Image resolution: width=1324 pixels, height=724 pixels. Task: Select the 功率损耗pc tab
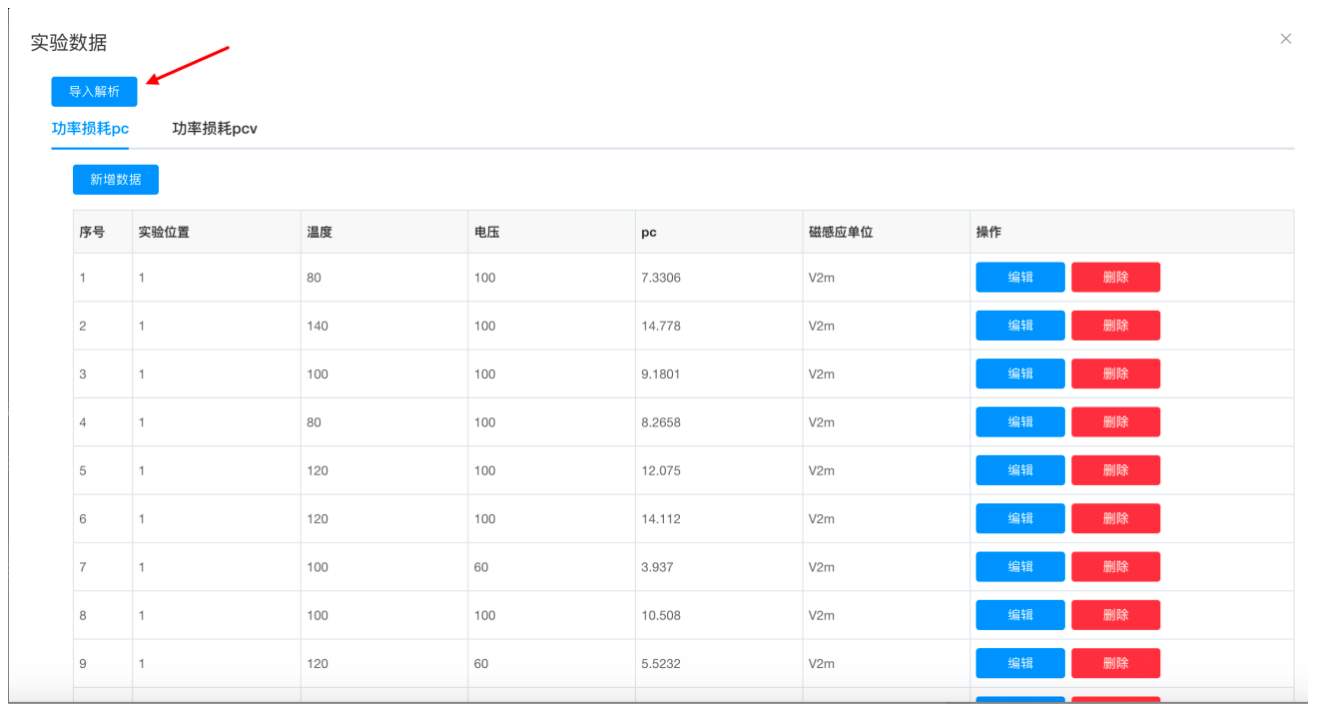[90, 129]
